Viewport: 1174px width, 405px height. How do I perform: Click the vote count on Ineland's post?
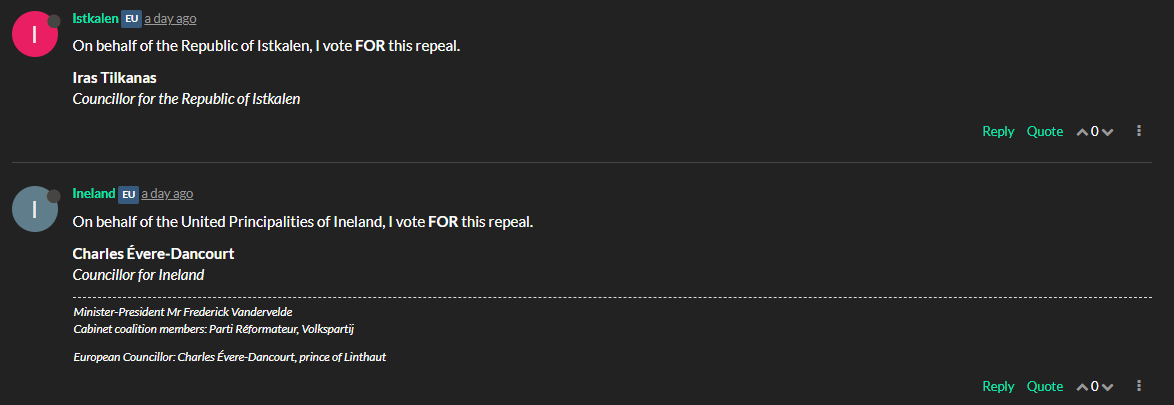[x=1094, y=387]
